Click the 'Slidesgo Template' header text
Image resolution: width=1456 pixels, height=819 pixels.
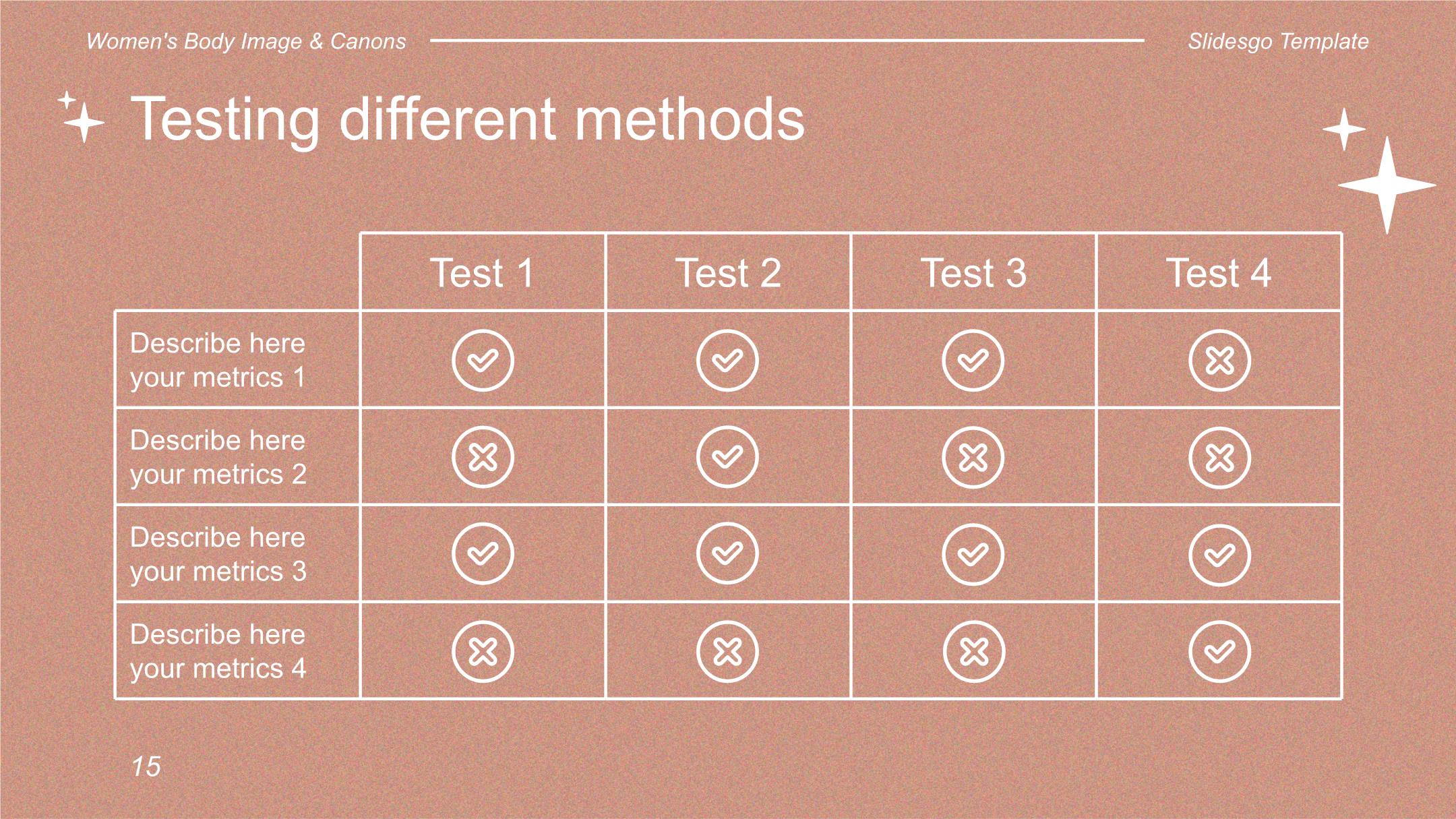tap(1278, 41)
